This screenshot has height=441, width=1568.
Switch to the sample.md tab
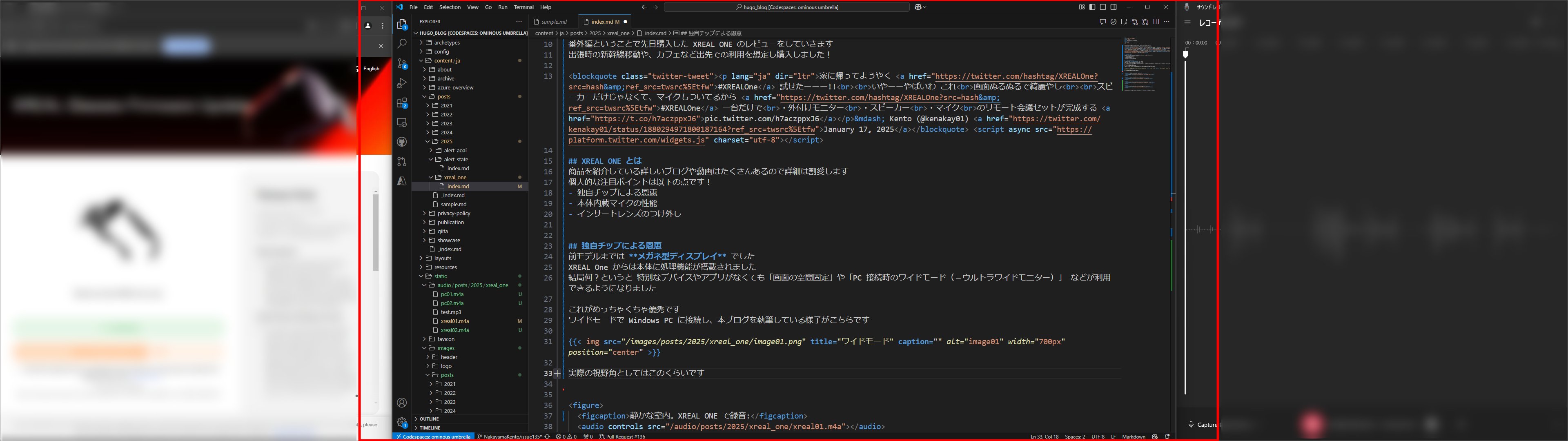point(553,22)
